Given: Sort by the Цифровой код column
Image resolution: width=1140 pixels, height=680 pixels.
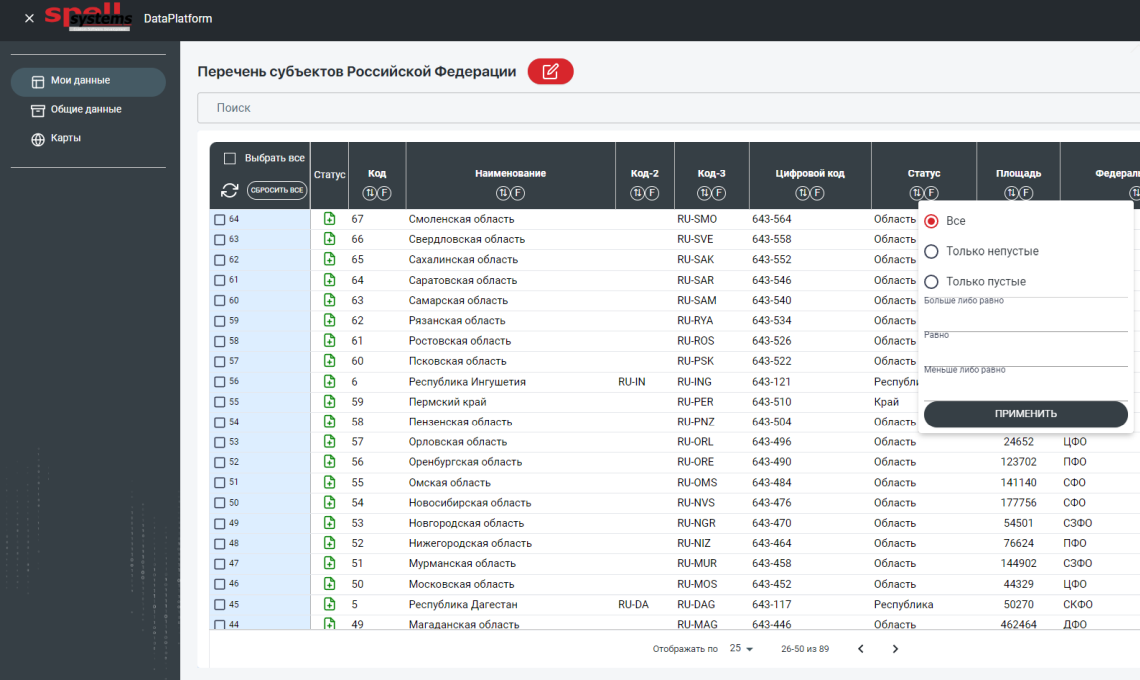Looking at the screenshot, I should [803, 193].
